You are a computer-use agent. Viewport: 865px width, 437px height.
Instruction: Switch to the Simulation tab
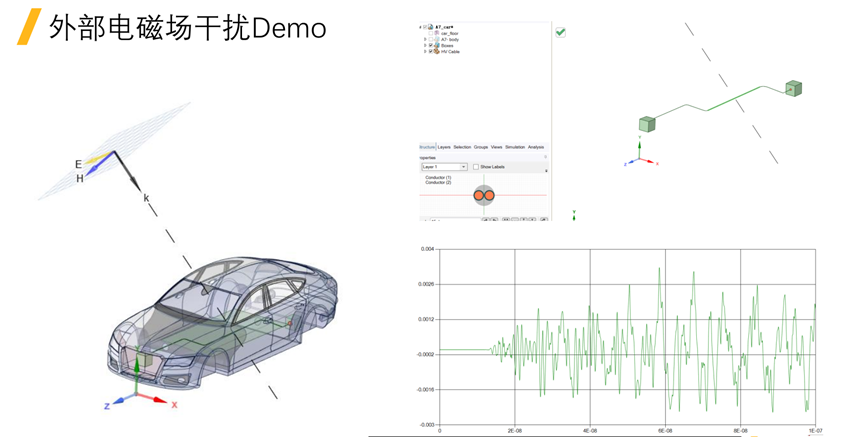[x=515, y=147]
